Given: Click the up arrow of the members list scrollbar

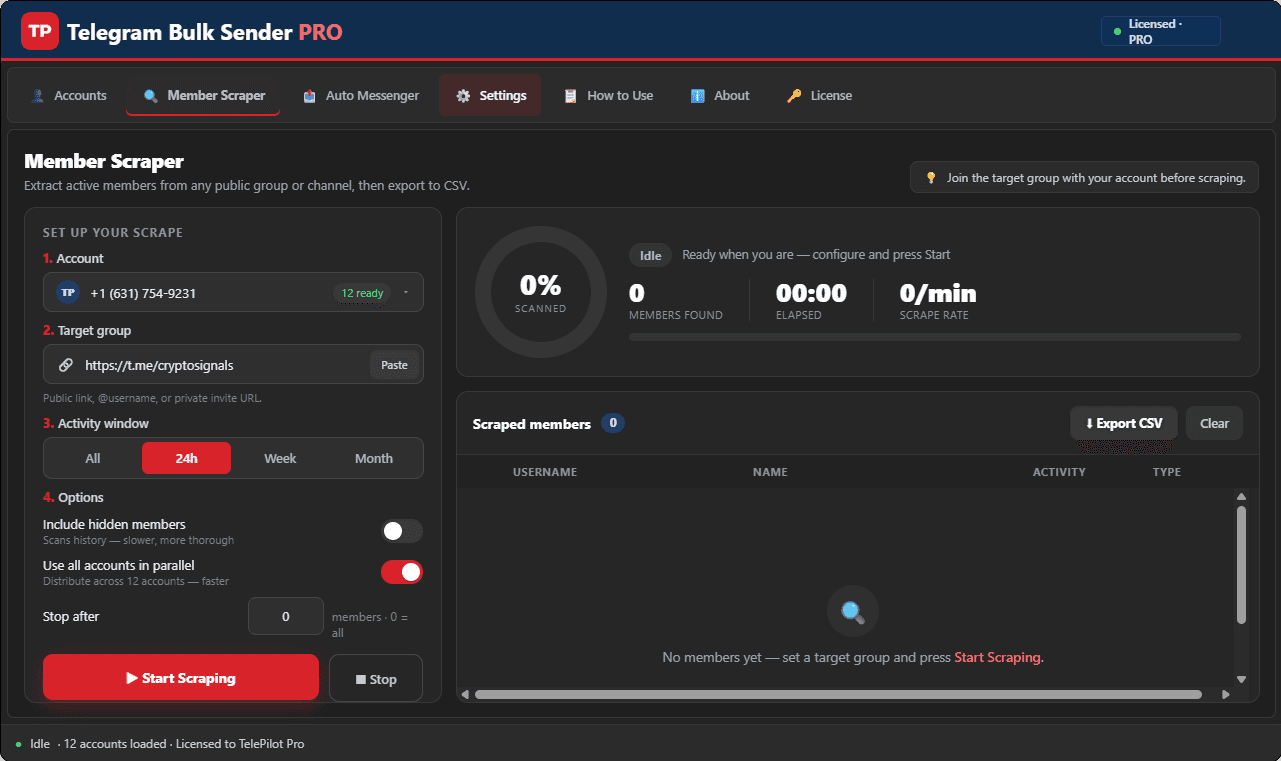Looking at the screenshot, I should tap(1241, 497).
